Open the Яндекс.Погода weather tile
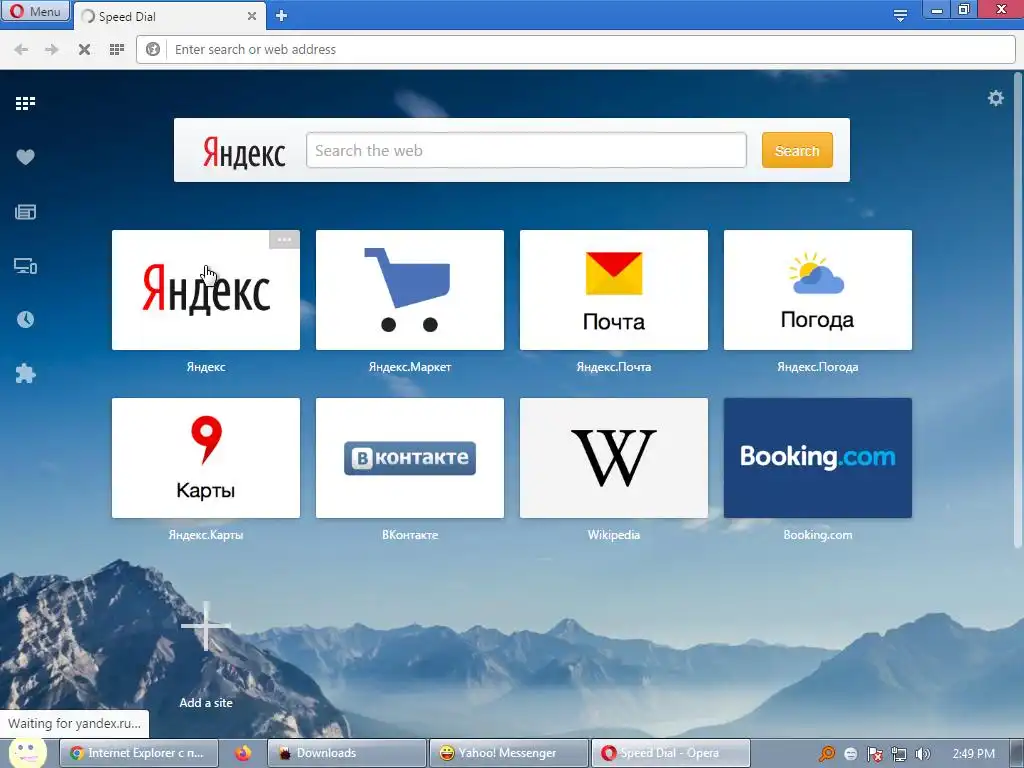Screen dimensions: 1024x768 point(818,290)
